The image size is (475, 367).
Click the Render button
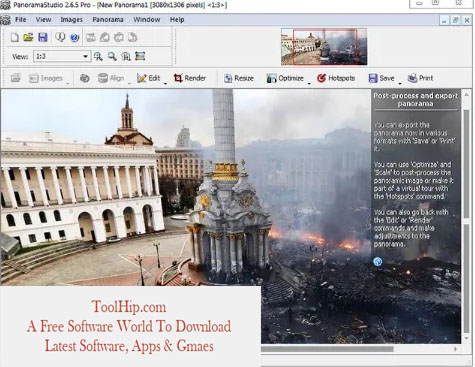click(190, 78)
